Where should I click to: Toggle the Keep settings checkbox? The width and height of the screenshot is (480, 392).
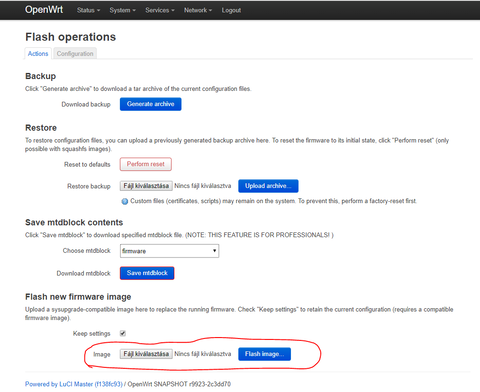(123, 333)
